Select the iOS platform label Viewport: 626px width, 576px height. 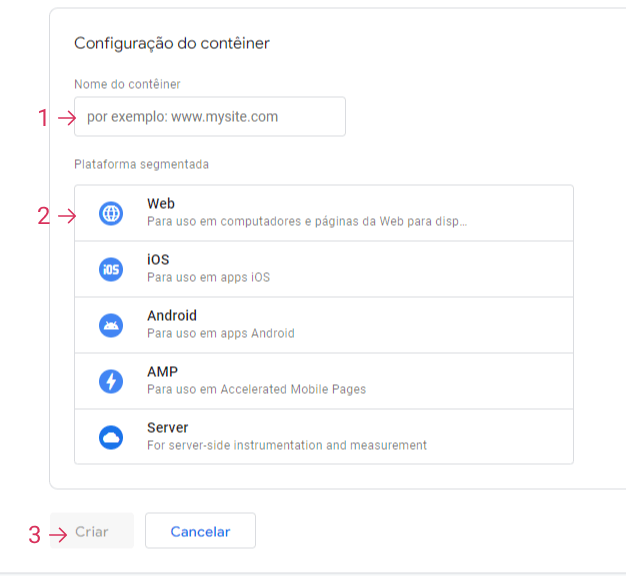pyautogui.click(x=158, y=260)
